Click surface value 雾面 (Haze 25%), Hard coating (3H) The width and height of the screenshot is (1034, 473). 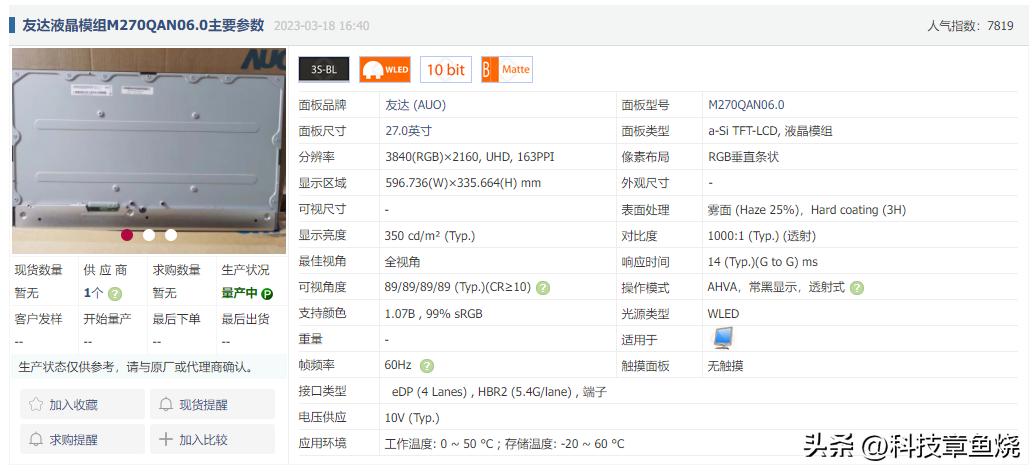click(806, 210)
